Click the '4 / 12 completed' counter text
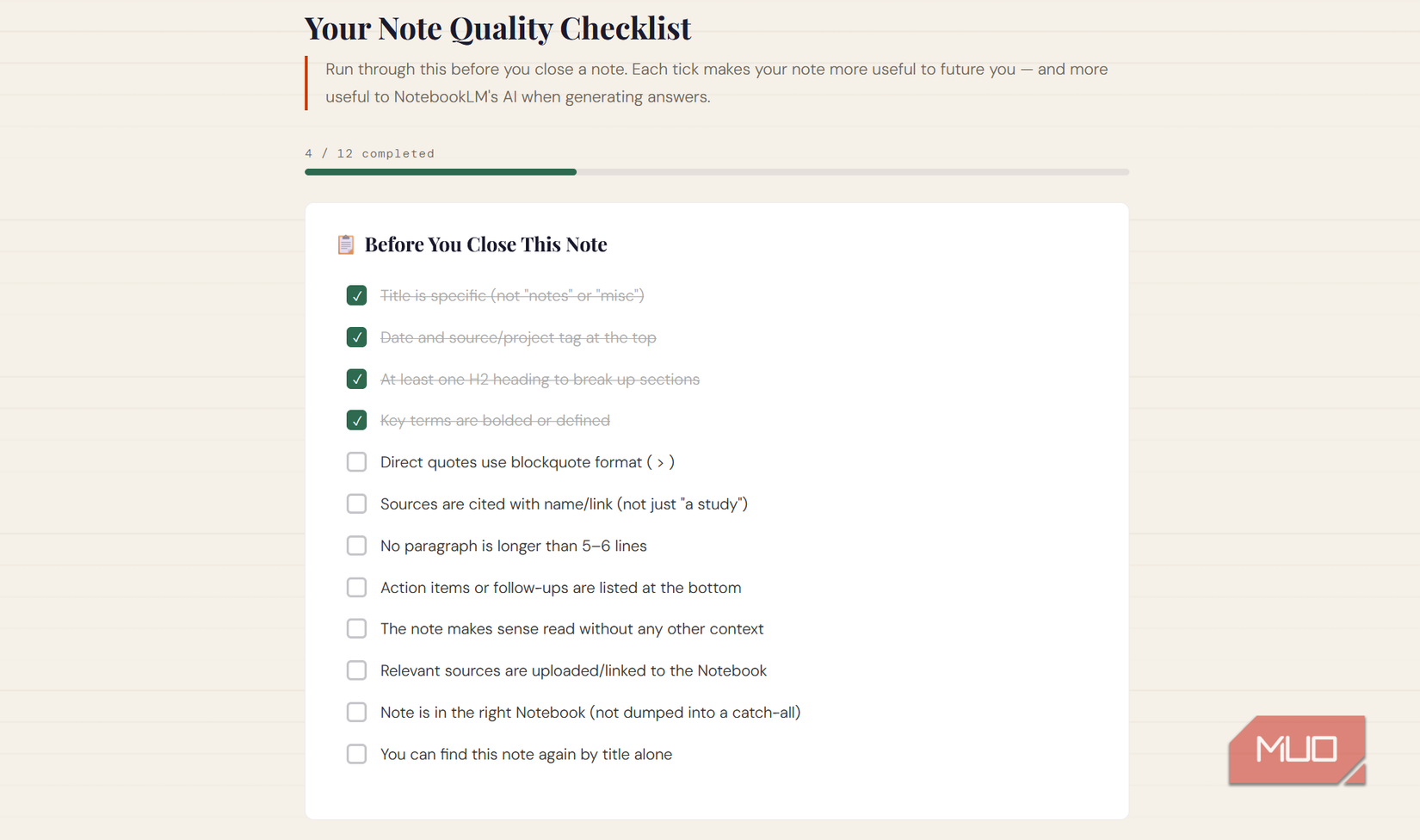The image size is (1420, 840). tap(369, 154)
